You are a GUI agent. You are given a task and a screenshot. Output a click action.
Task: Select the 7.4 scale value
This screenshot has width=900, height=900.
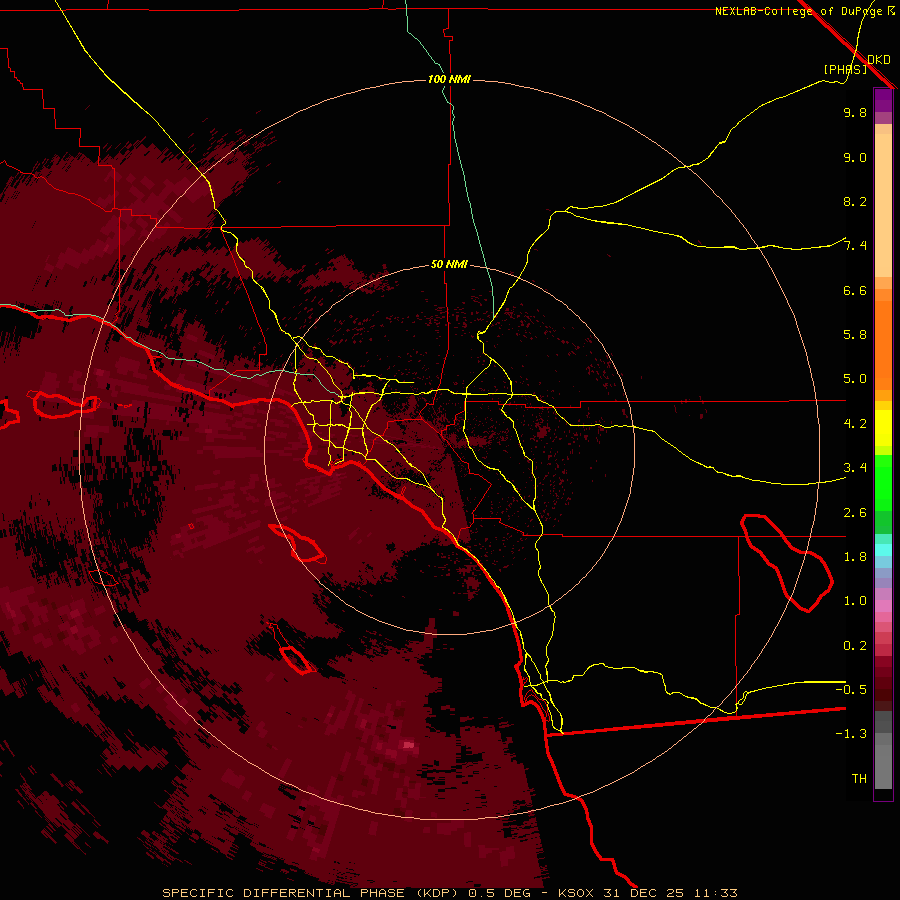point(855,246)
